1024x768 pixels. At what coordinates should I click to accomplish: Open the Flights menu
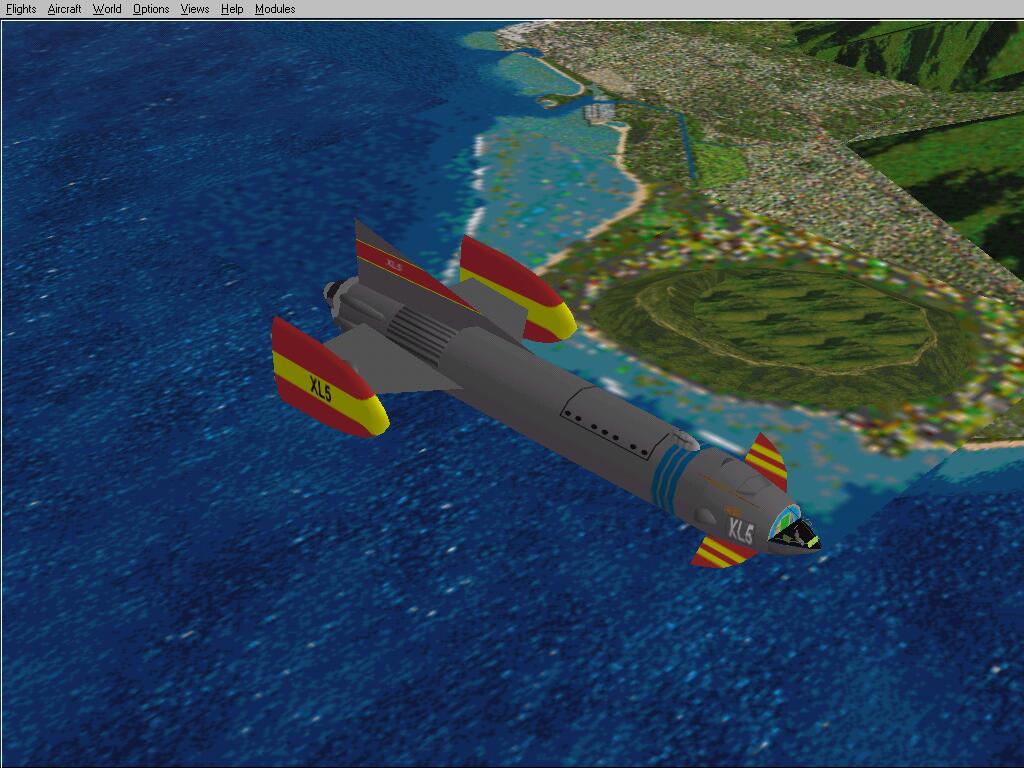(21, 9)
